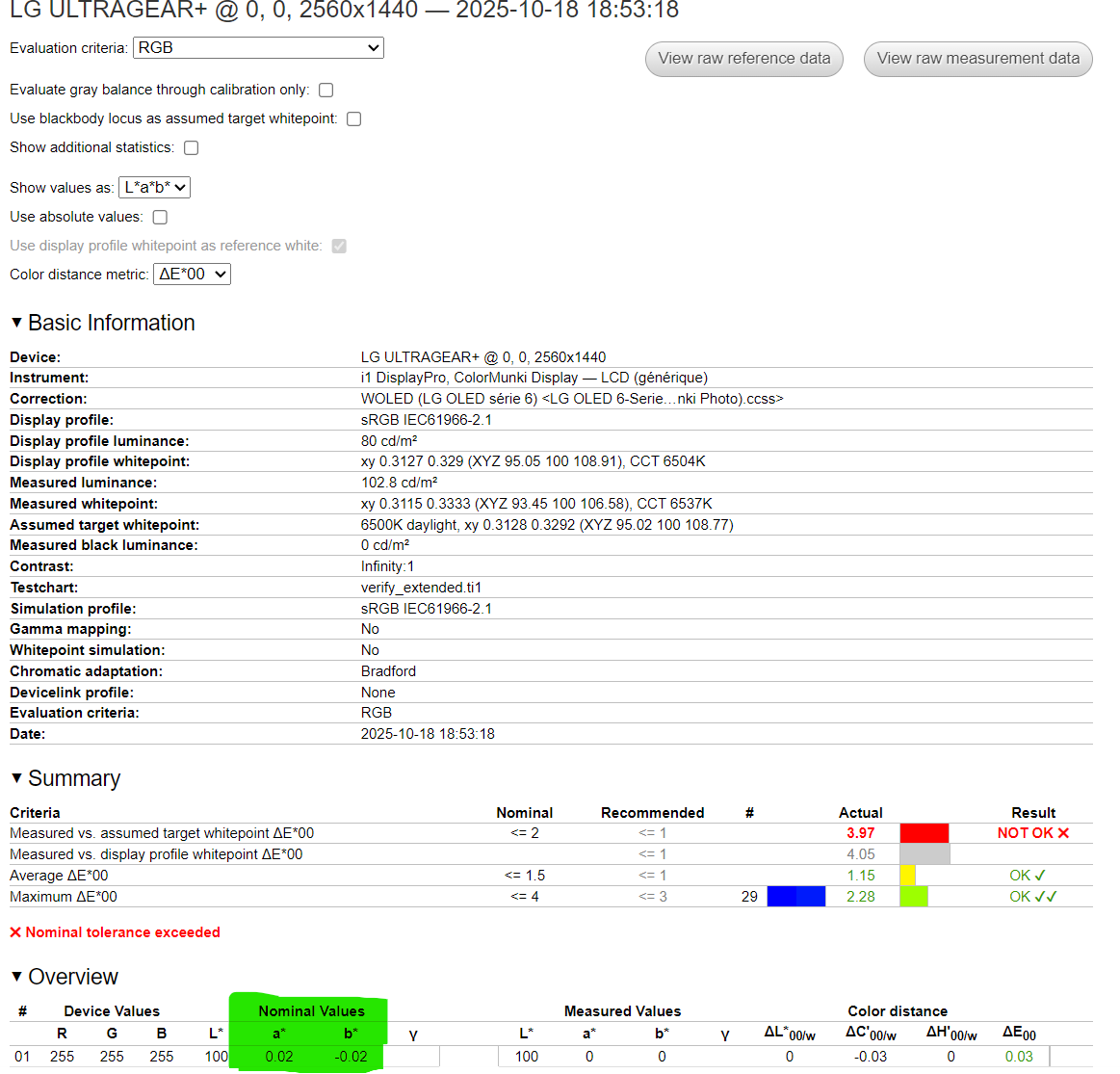Click Assumed target whitepoint 6500K daylight value
Viewport: 1120px width, 1074px height.
547,525
